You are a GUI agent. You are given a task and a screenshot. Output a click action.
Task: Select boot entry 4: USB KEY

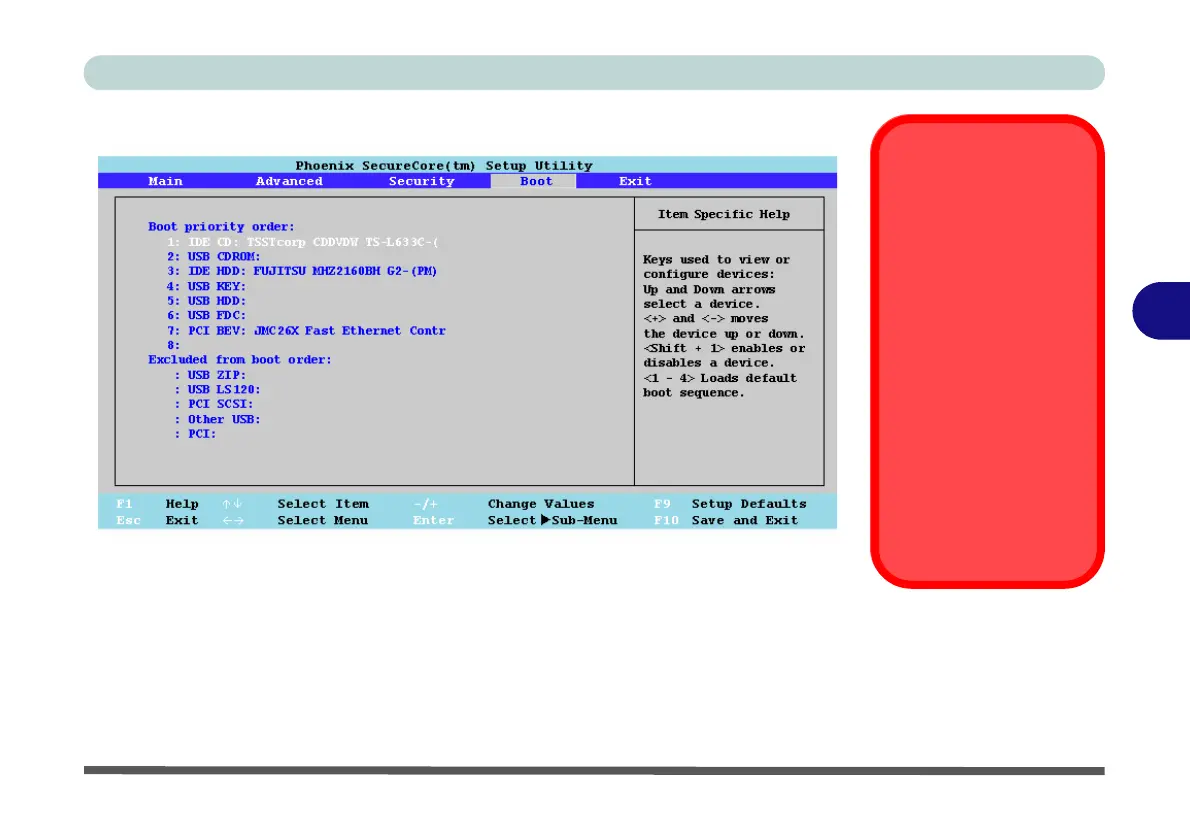pyautogui.click(x=206, y=286)
